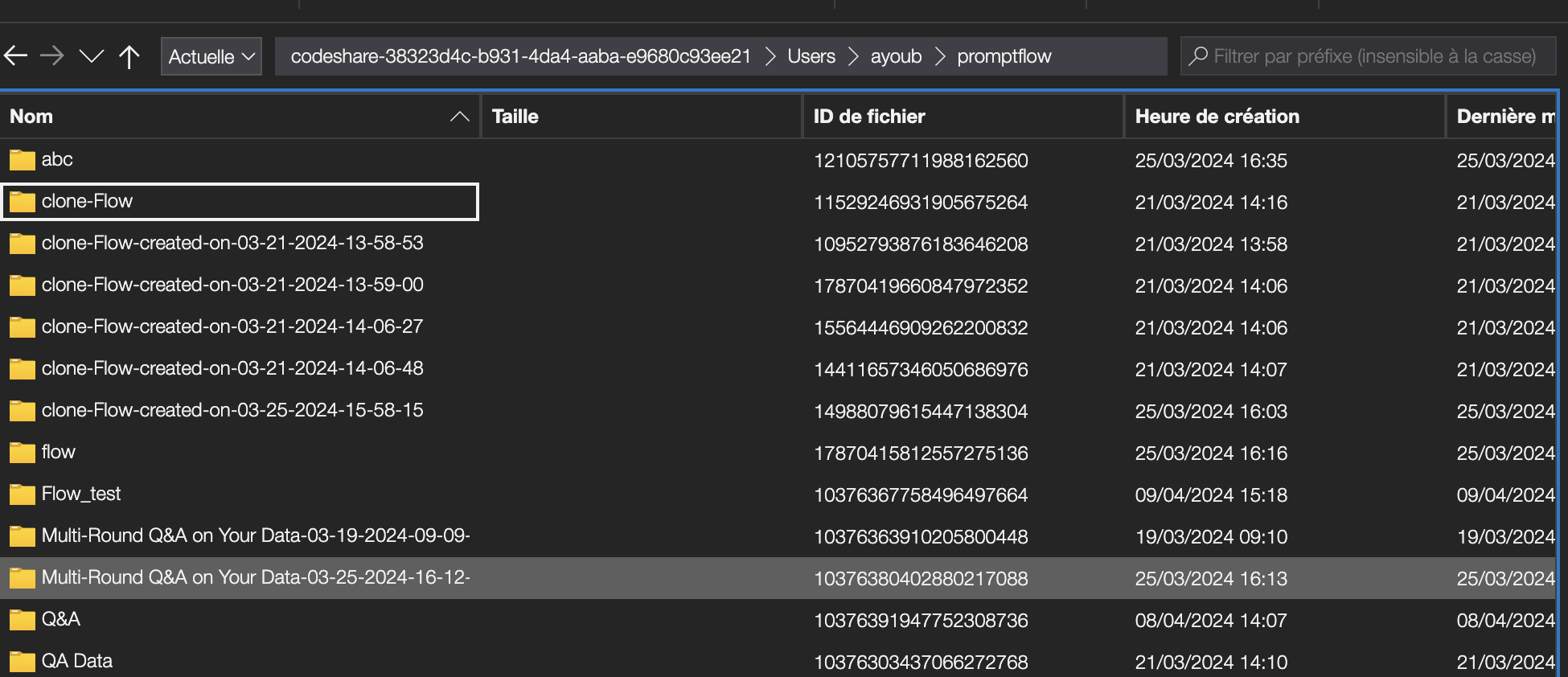Click the codeshare breadcrumb segment
This screenshot has height=677, width=1568.
[521, 56]
